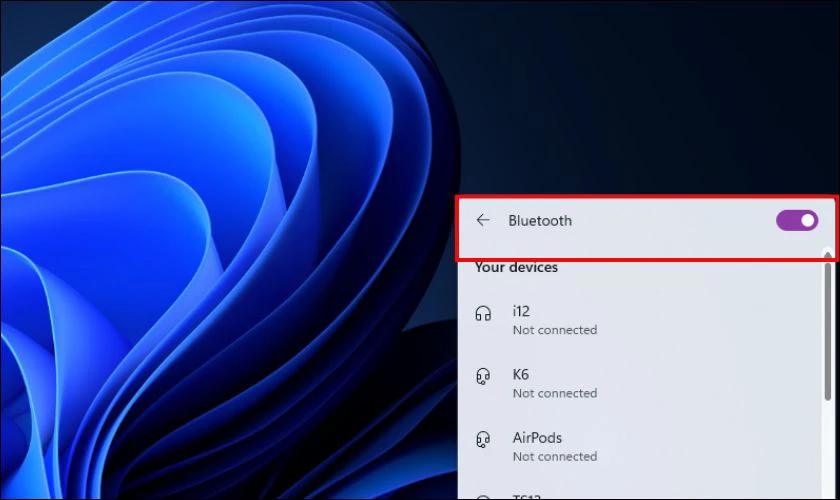Click the headset icon next to K6
This screenshot has height=500, width=840.
(x=483, y=377)
